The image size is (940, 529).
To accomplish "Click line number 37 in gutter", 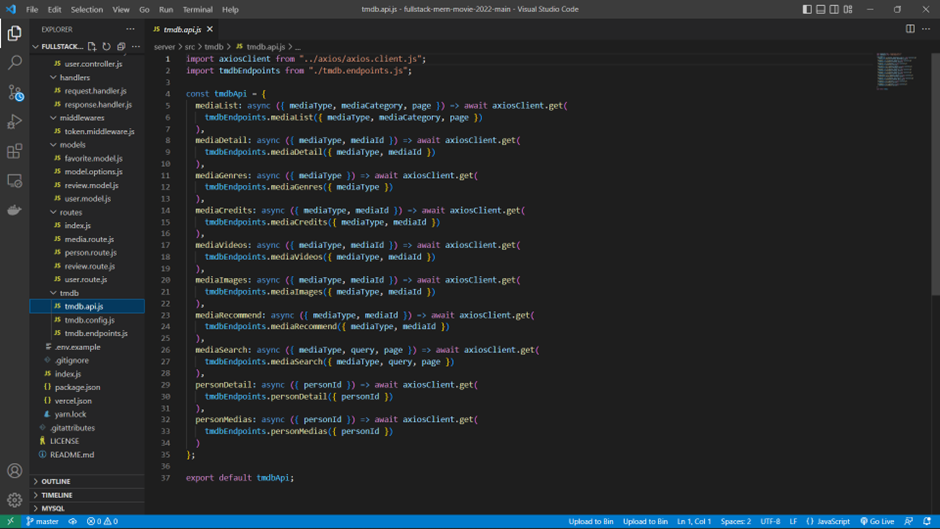I will pyautogui.click(x=166, y=477).
